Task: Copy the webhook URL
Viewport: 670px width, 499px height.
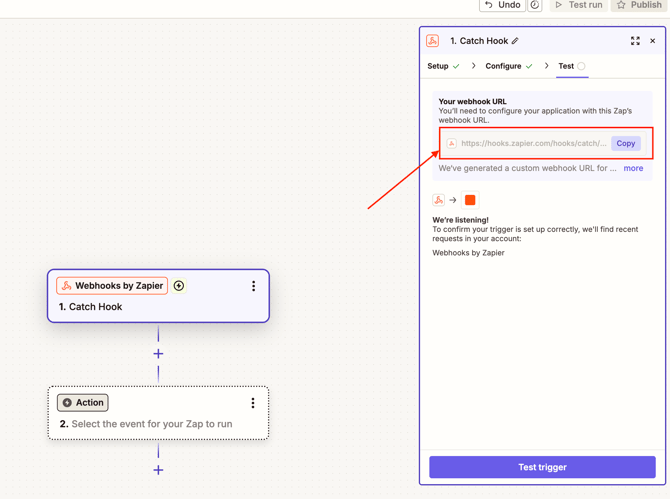Action: [626, 144]
